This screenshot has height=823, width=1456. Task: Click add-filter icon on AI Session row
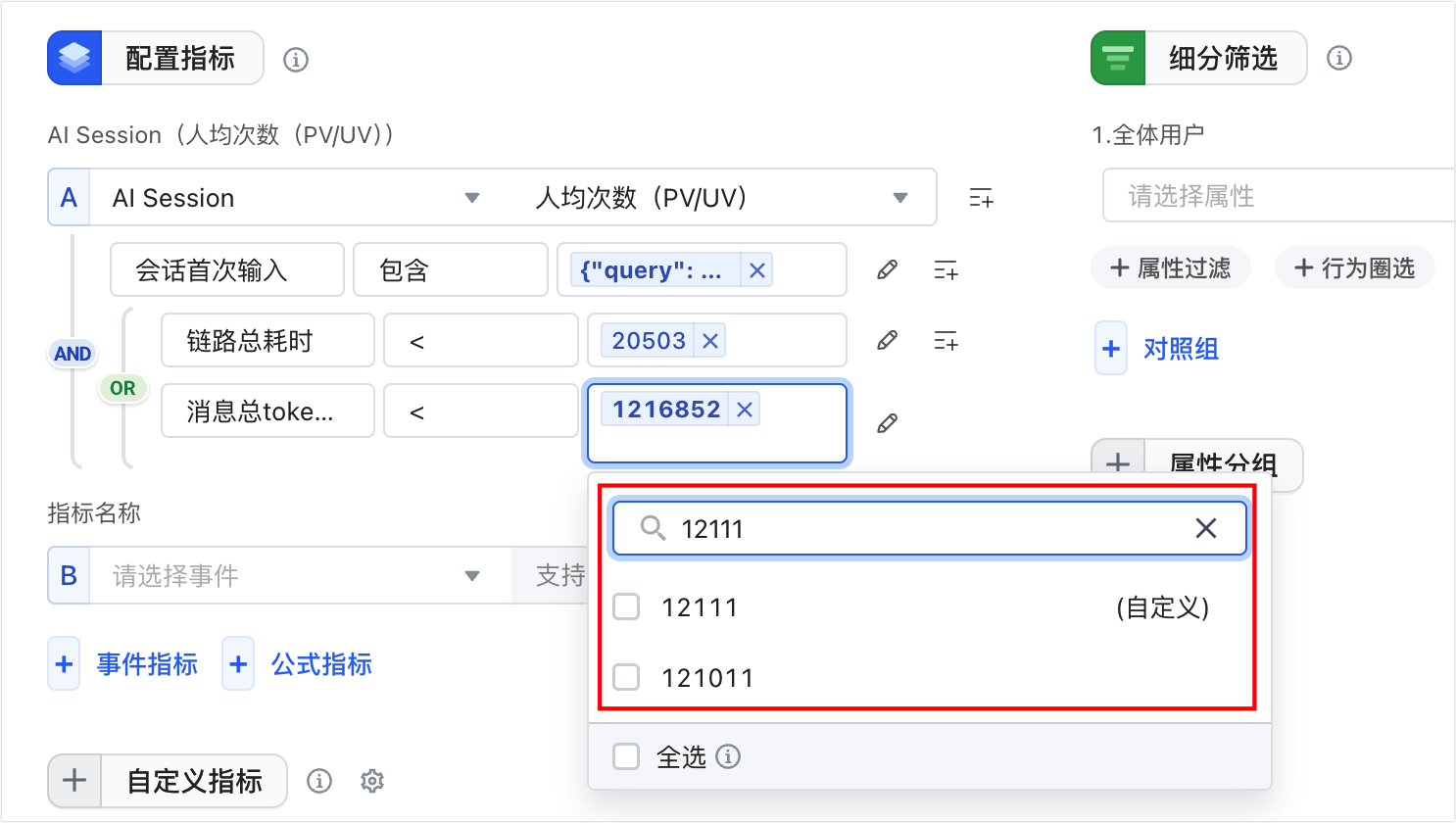(981, 198)
